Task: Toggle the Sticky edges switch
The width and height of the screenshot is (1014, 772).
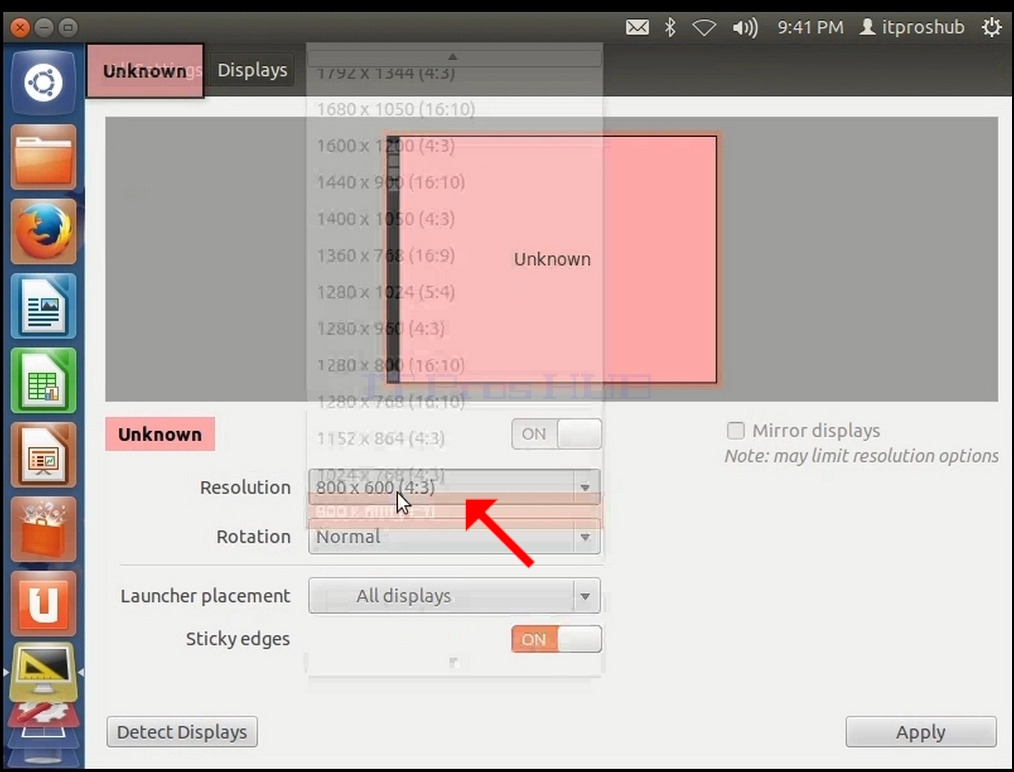Action: click(x=557, y=639)
